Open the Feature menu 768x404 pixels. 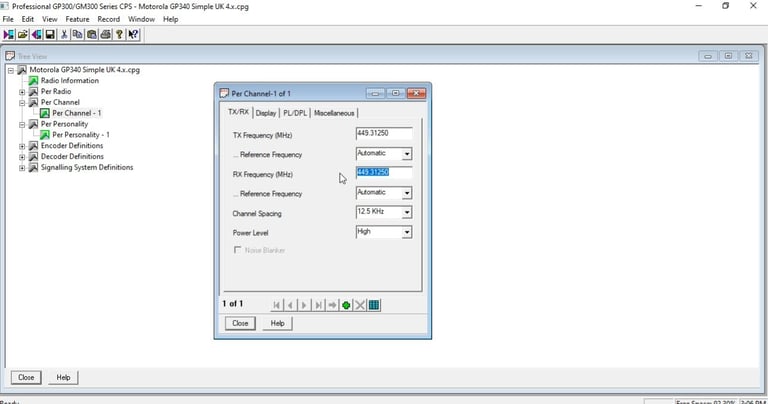click(x=77, y=19)
